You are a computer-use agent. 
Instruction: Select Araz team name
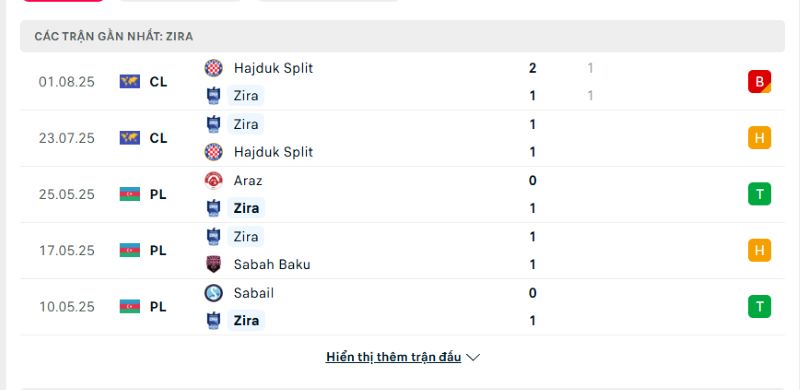point(247,181)
